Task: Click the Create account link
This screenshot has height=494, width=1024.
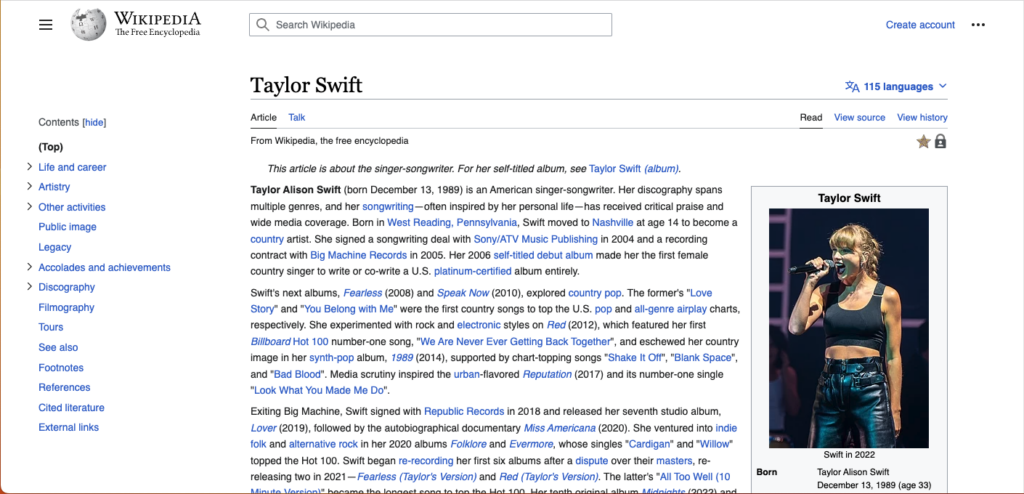Action: (920, 25)
